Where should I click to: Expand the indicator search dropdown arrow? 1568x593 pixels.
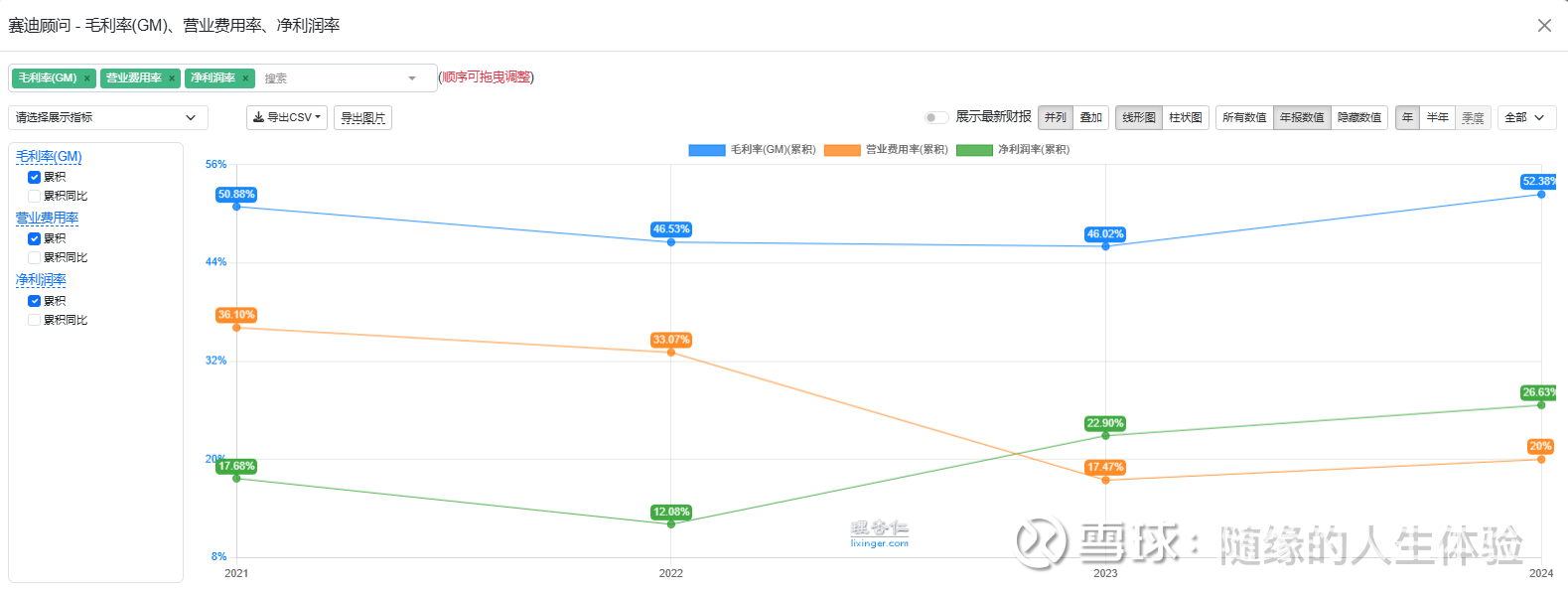(x=412, y=78)
